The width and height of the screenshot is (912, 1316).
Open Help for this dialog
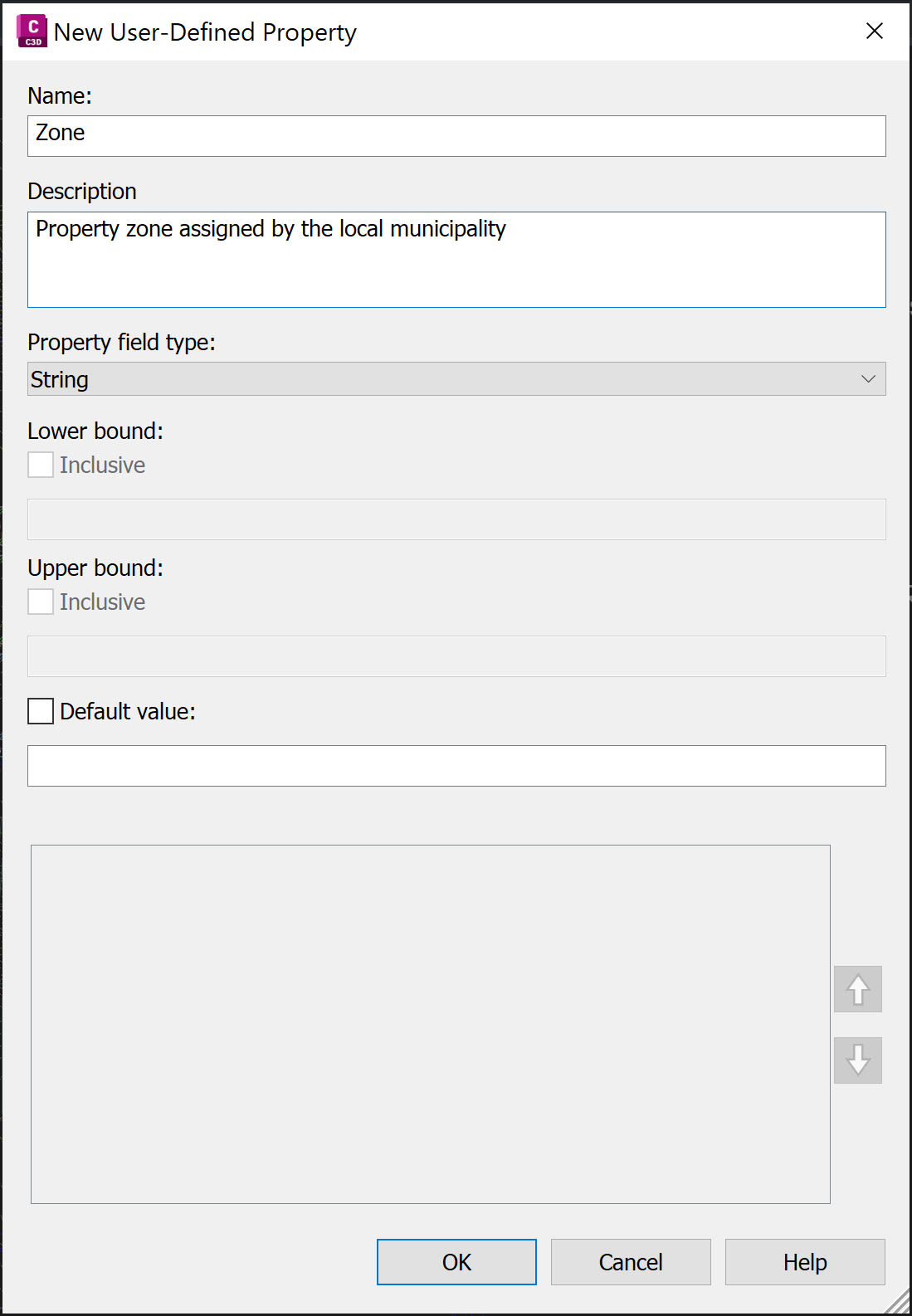pos(805,1262)
